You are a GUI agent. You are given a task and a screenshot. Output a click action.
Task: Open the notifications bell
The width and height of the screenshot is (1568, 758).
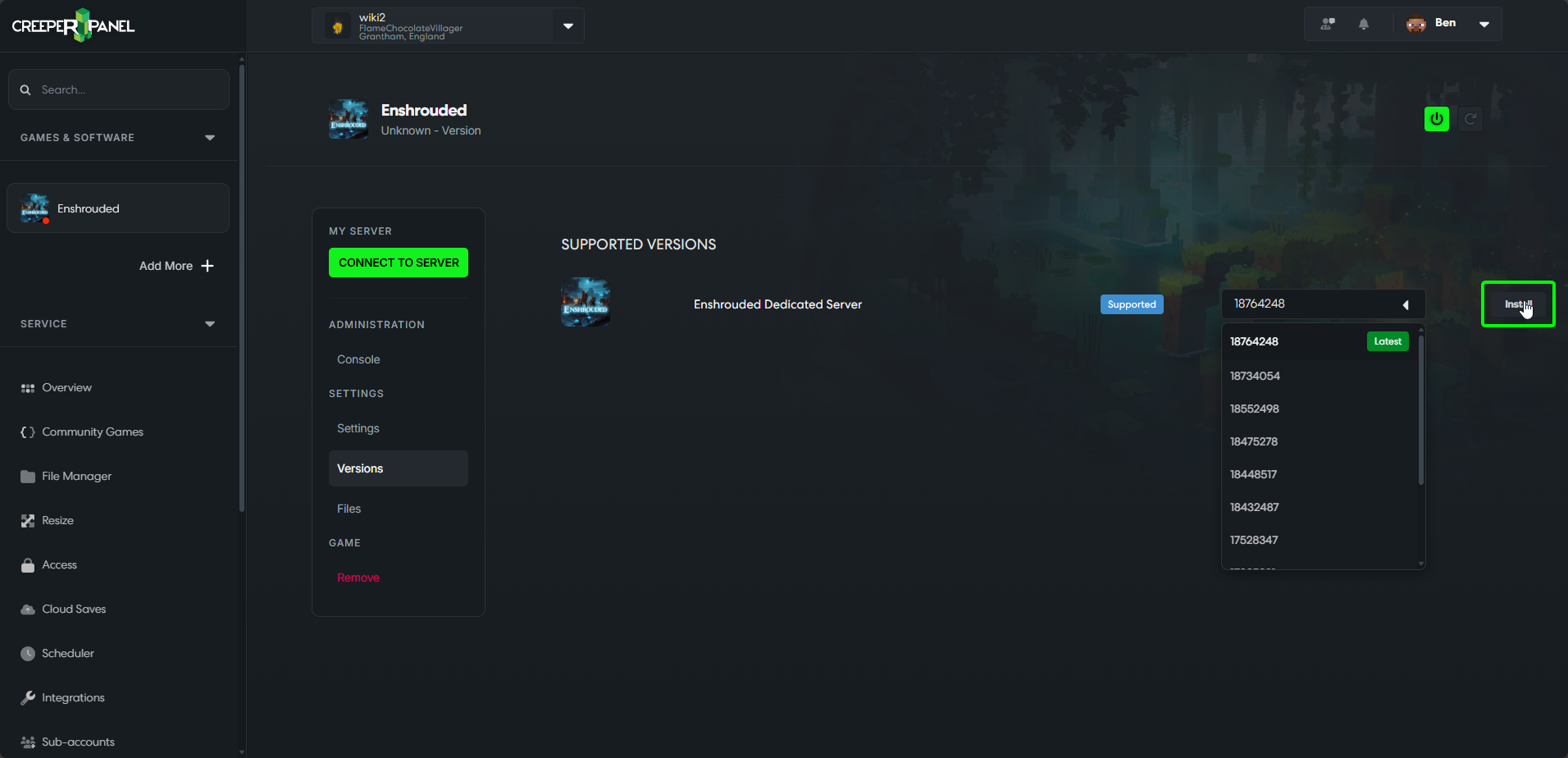pos(1364,24)
